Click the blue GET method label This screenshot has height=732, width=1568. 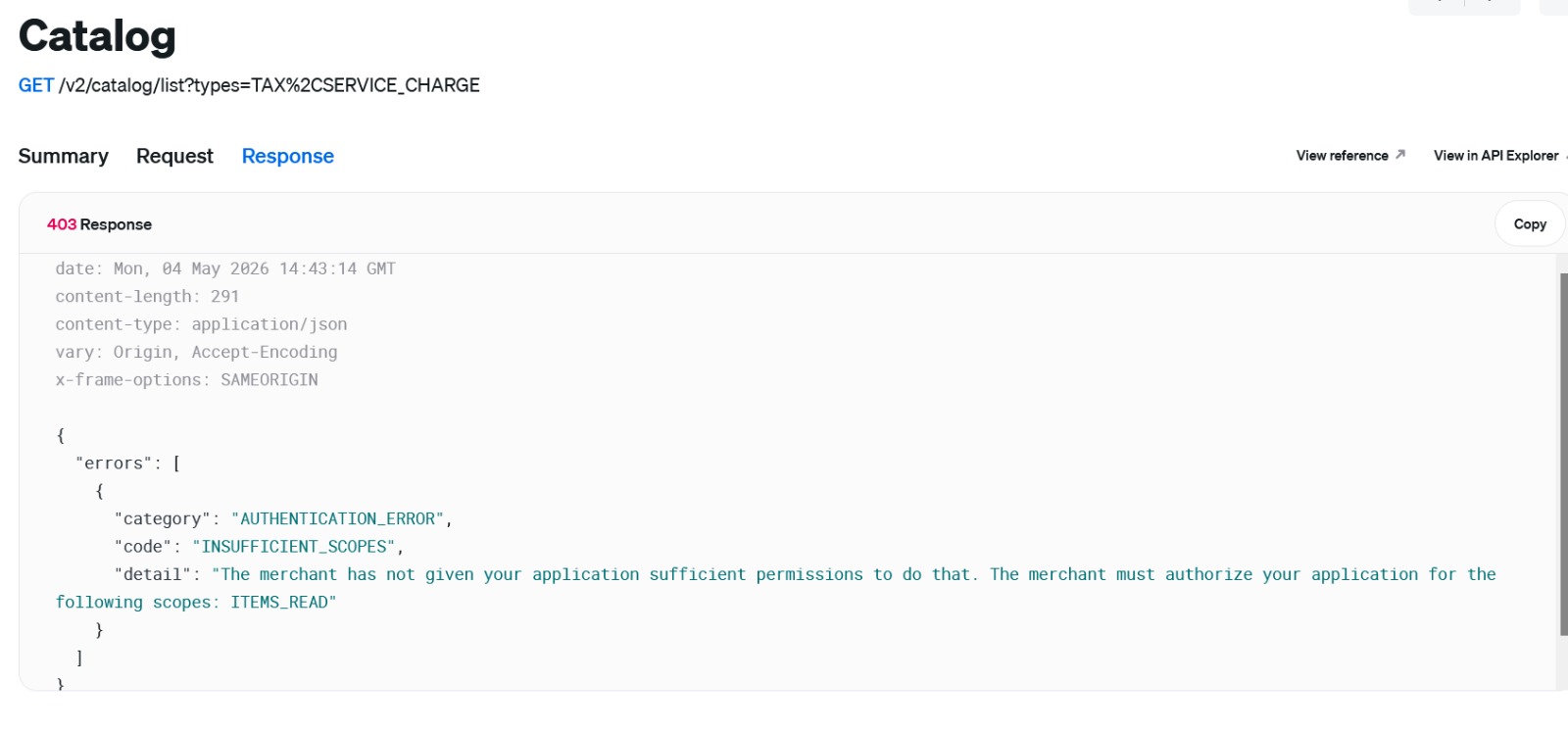36,85
